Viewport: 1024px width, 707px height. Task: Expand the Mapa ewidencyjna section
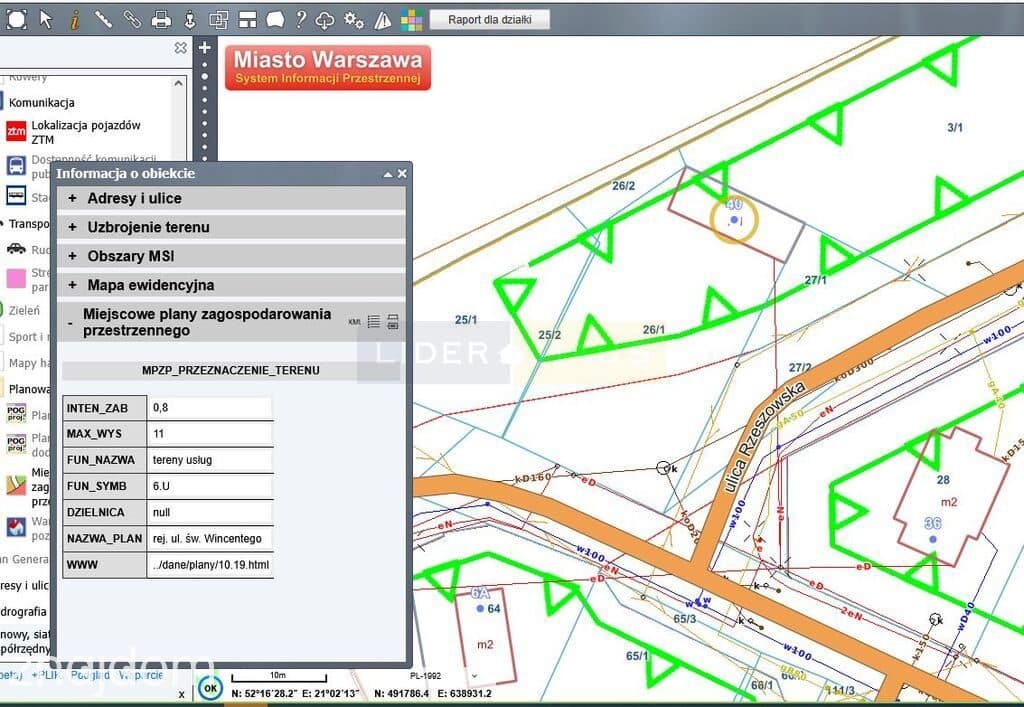(x=231, y=285)
